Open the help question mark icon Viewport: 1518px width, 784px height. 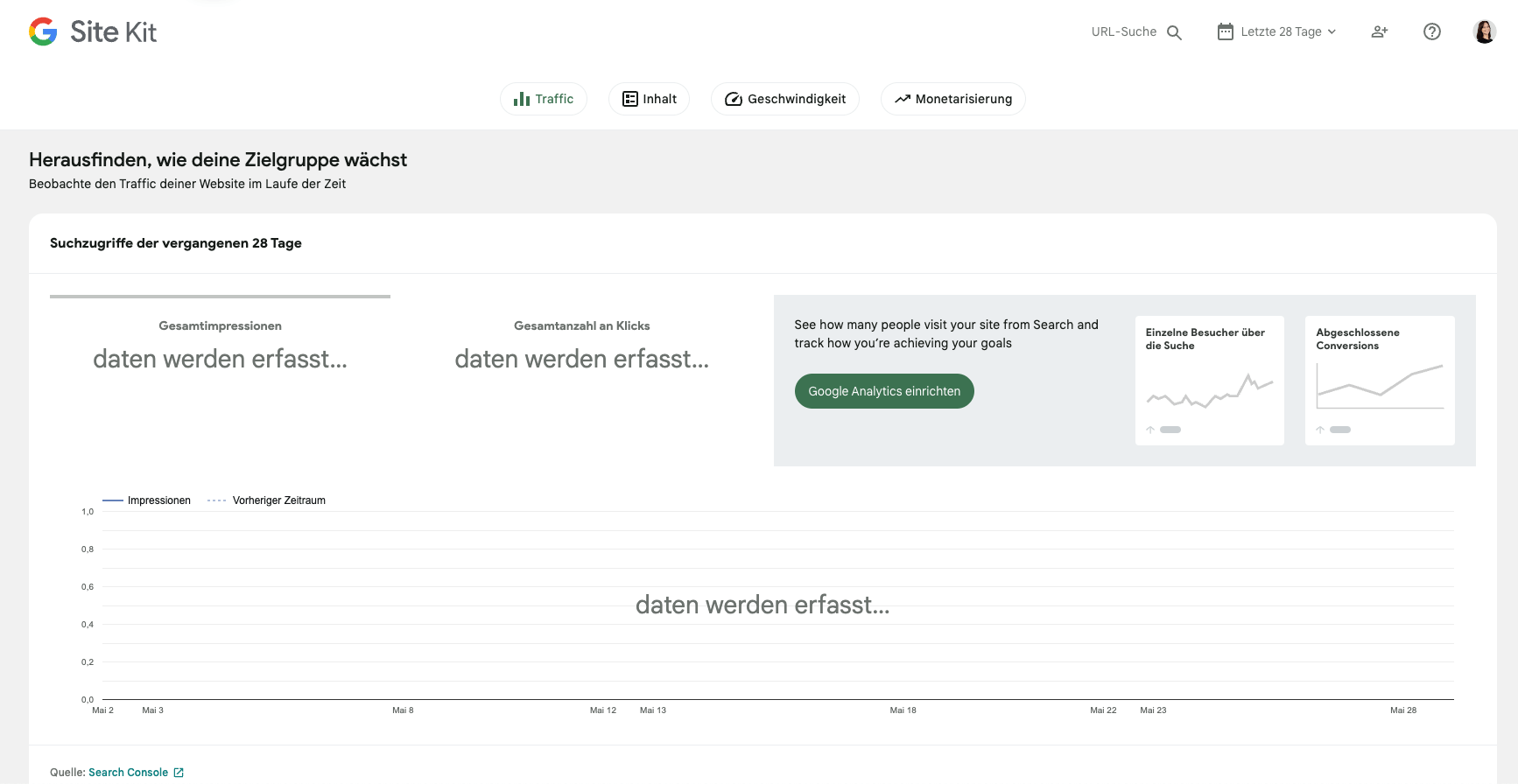tap(1431, 31)
